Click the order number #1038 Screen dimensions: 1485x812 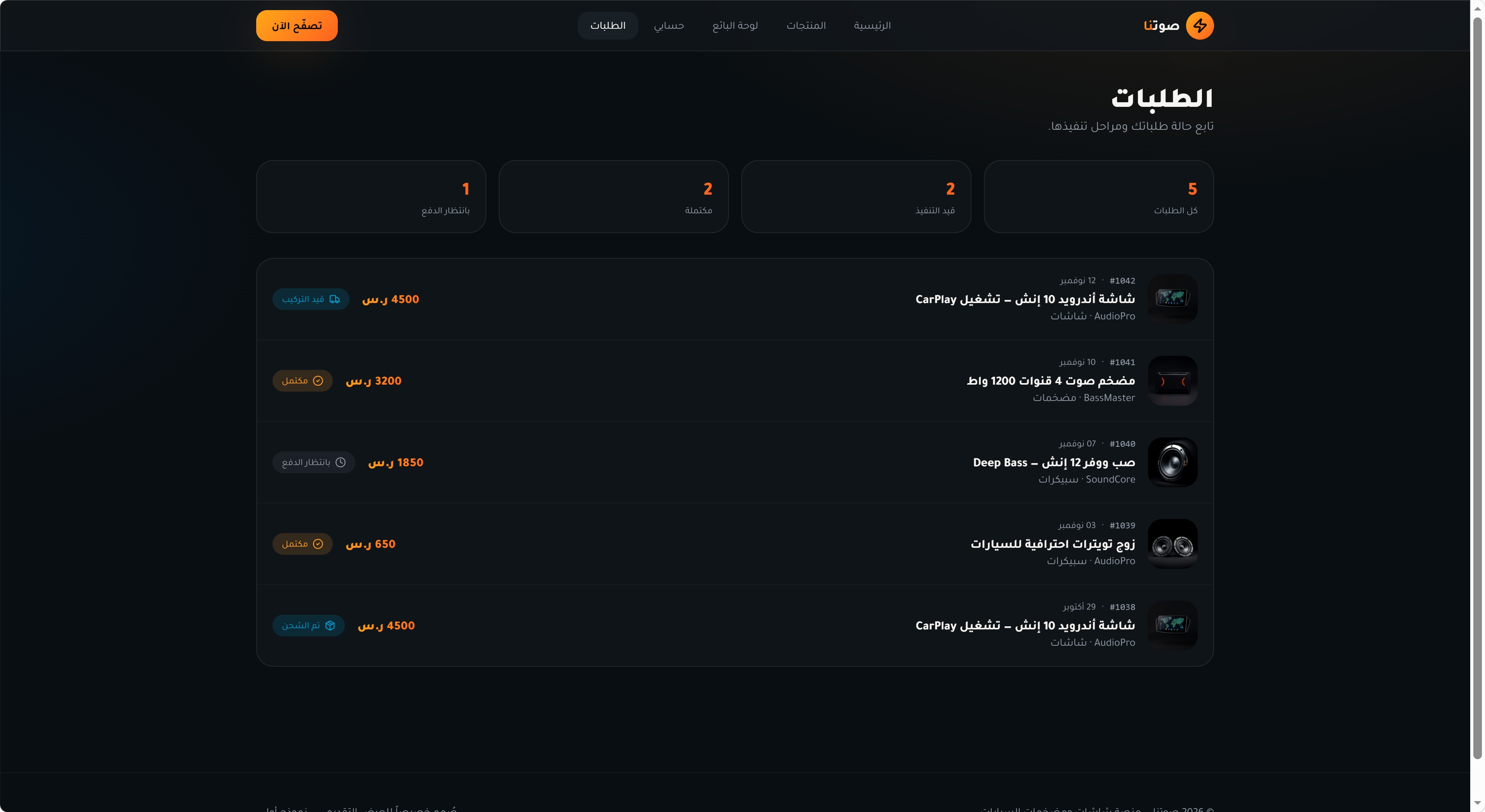tap(1122, 607)
